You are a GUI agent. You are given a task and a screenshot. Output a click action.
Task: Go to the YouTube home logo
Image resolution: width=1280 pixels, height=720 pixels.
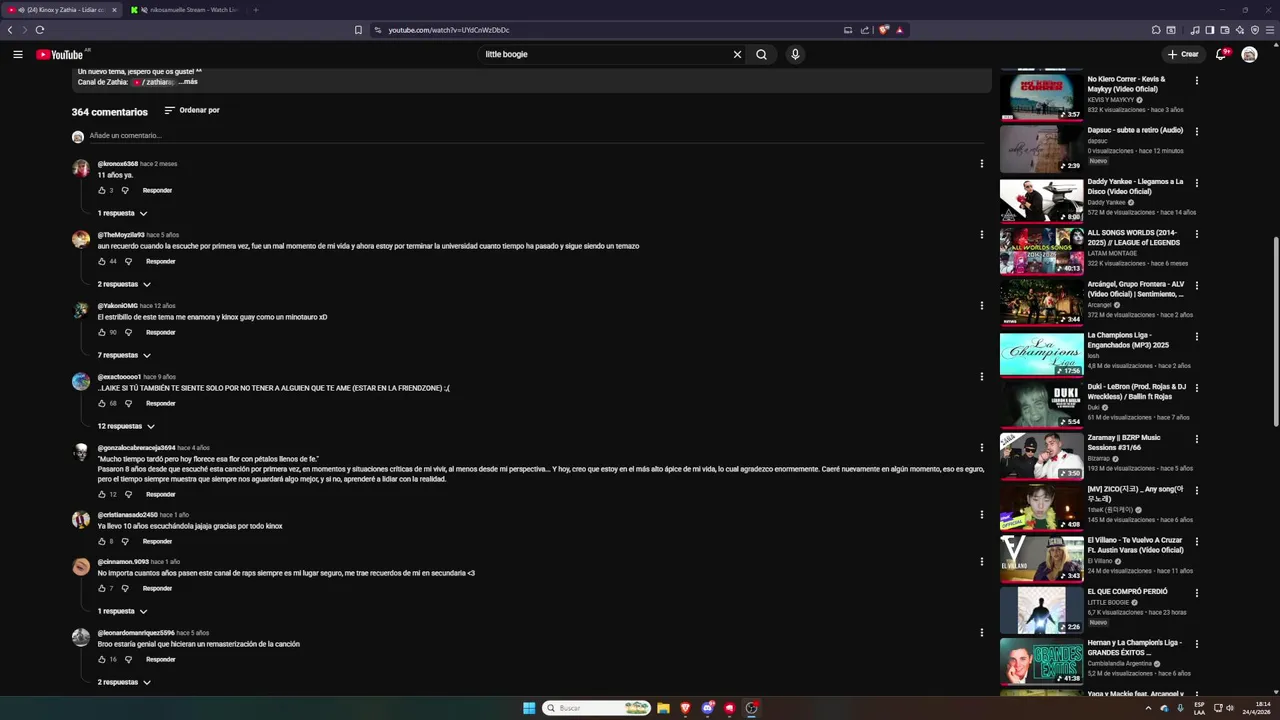click(x=60, y=54)
